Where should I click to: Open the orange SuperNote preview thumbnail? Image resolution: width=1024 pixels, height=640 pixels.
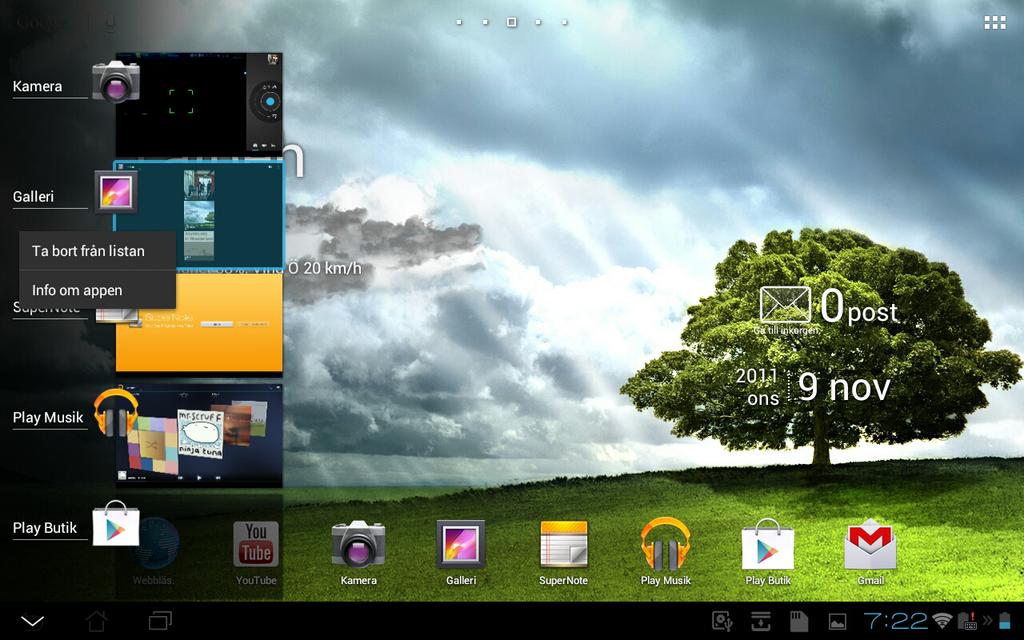(x=199, y=325)
